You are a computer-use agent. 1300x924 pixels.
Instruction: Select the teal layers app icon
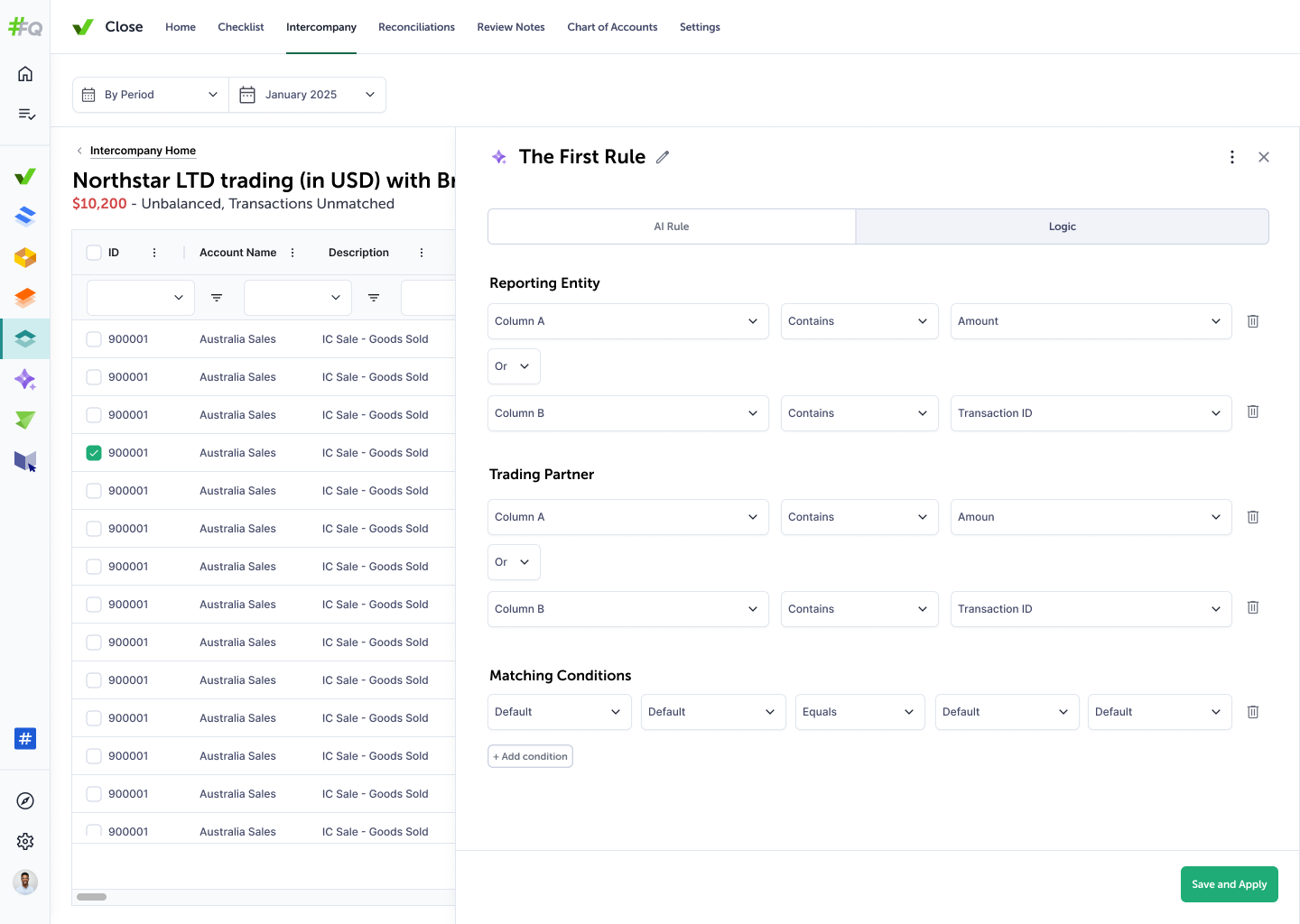tap(25, 338)
